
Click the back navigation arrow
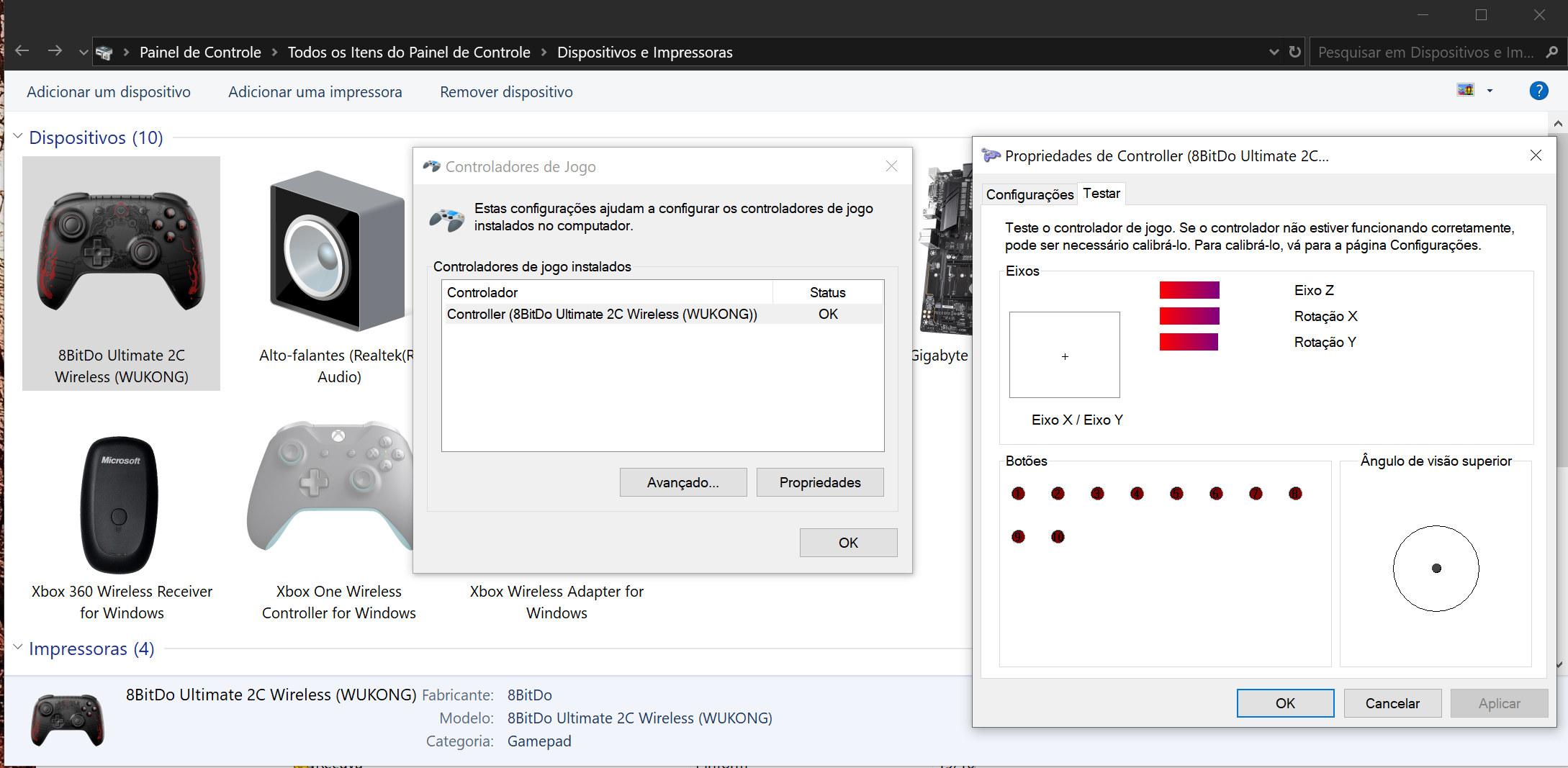(x=22, y=51)
